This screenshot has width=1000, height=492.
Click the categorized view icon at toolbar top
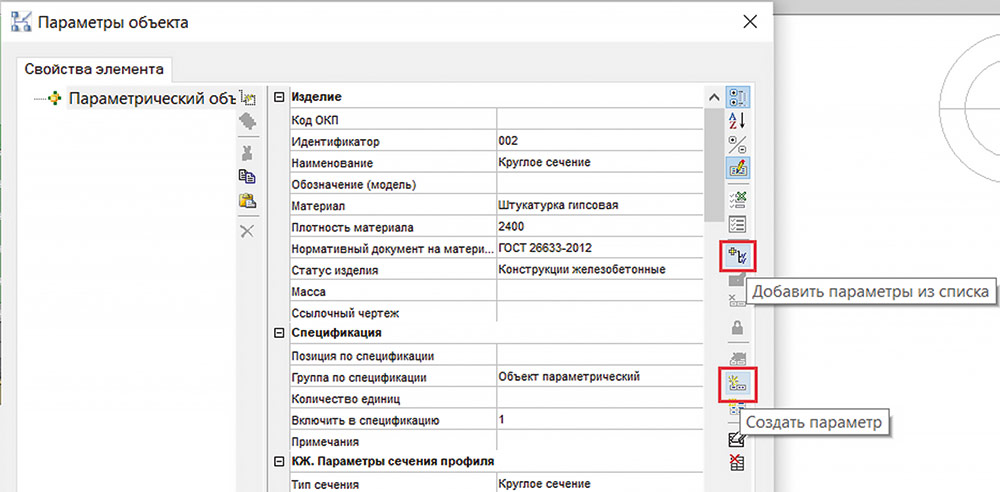[x=739, y=98]
